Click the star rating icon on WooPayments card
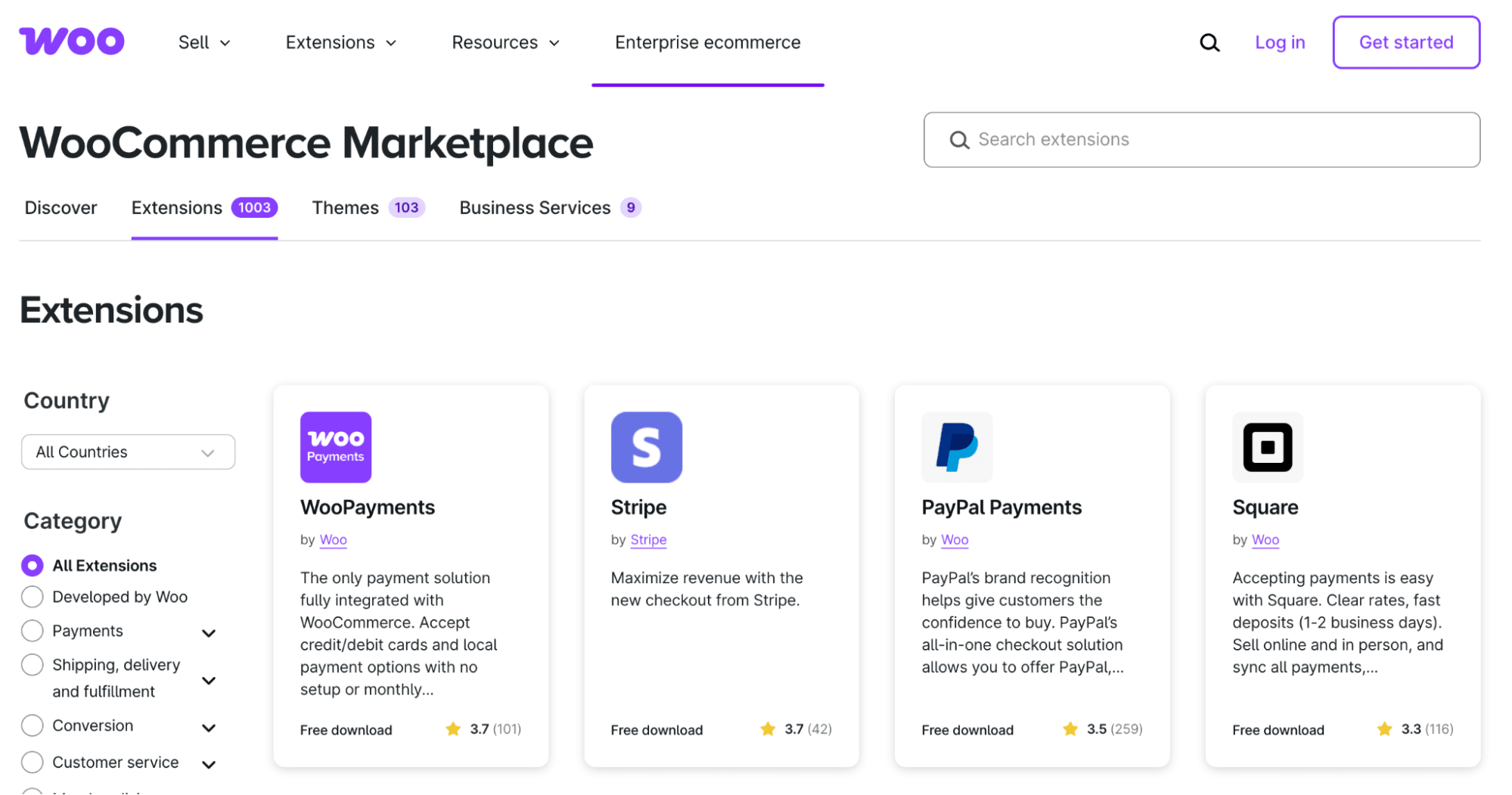 453,729
